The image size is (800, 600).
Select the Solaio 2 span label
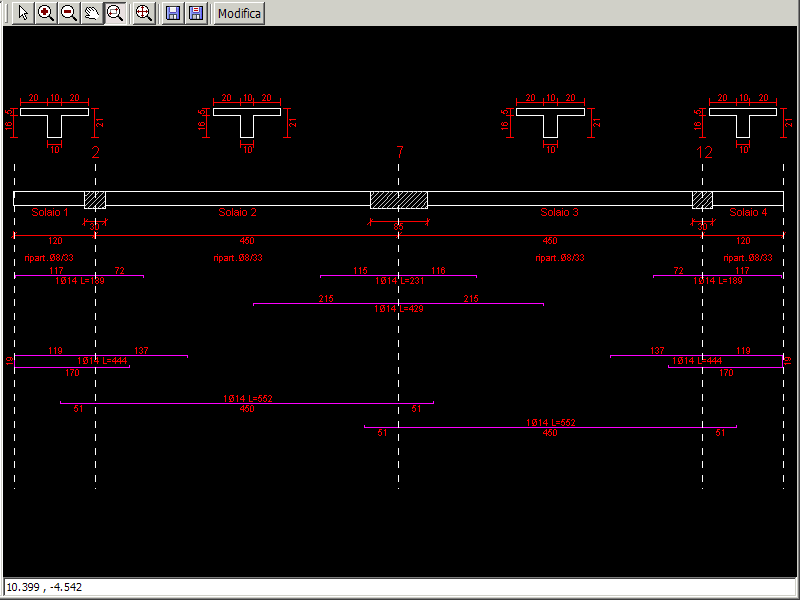click(x=238, y=212)
